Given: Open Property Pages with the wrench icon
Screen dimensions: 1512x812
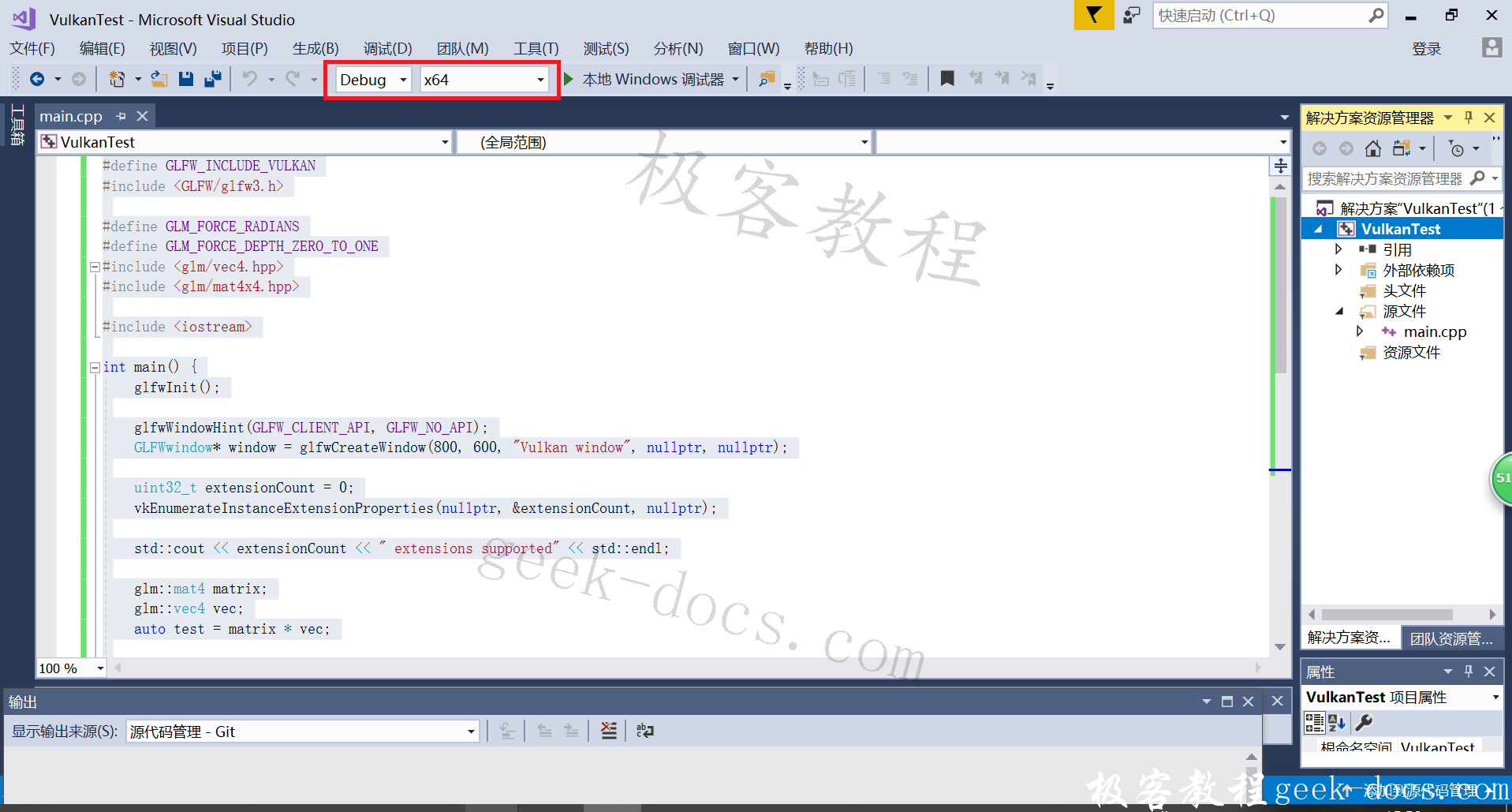Looking at the screenshot, I should (1364, 722).
